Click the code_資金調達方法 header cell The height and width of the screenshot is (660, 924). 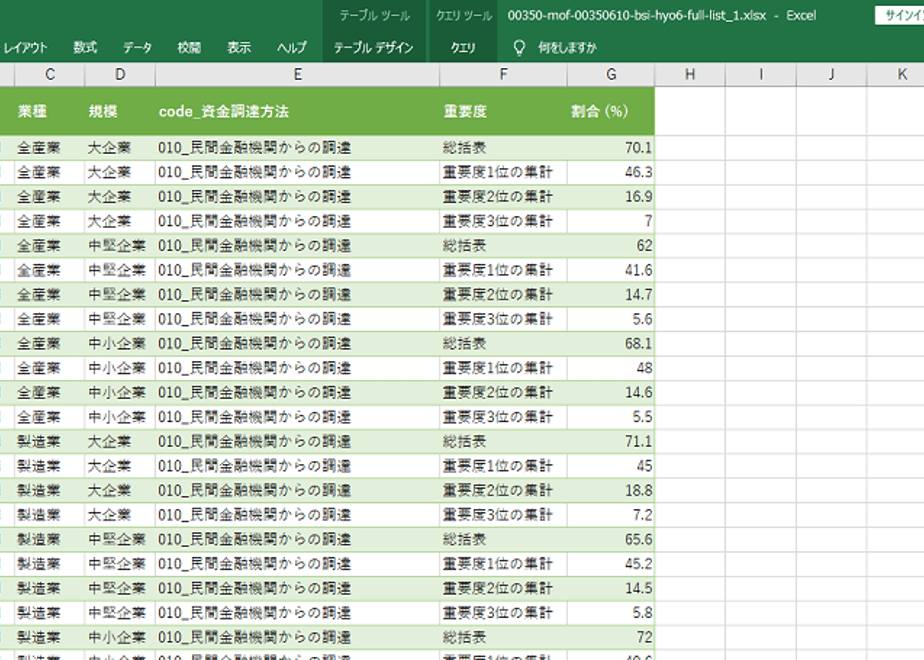click(x=298, y=111)
